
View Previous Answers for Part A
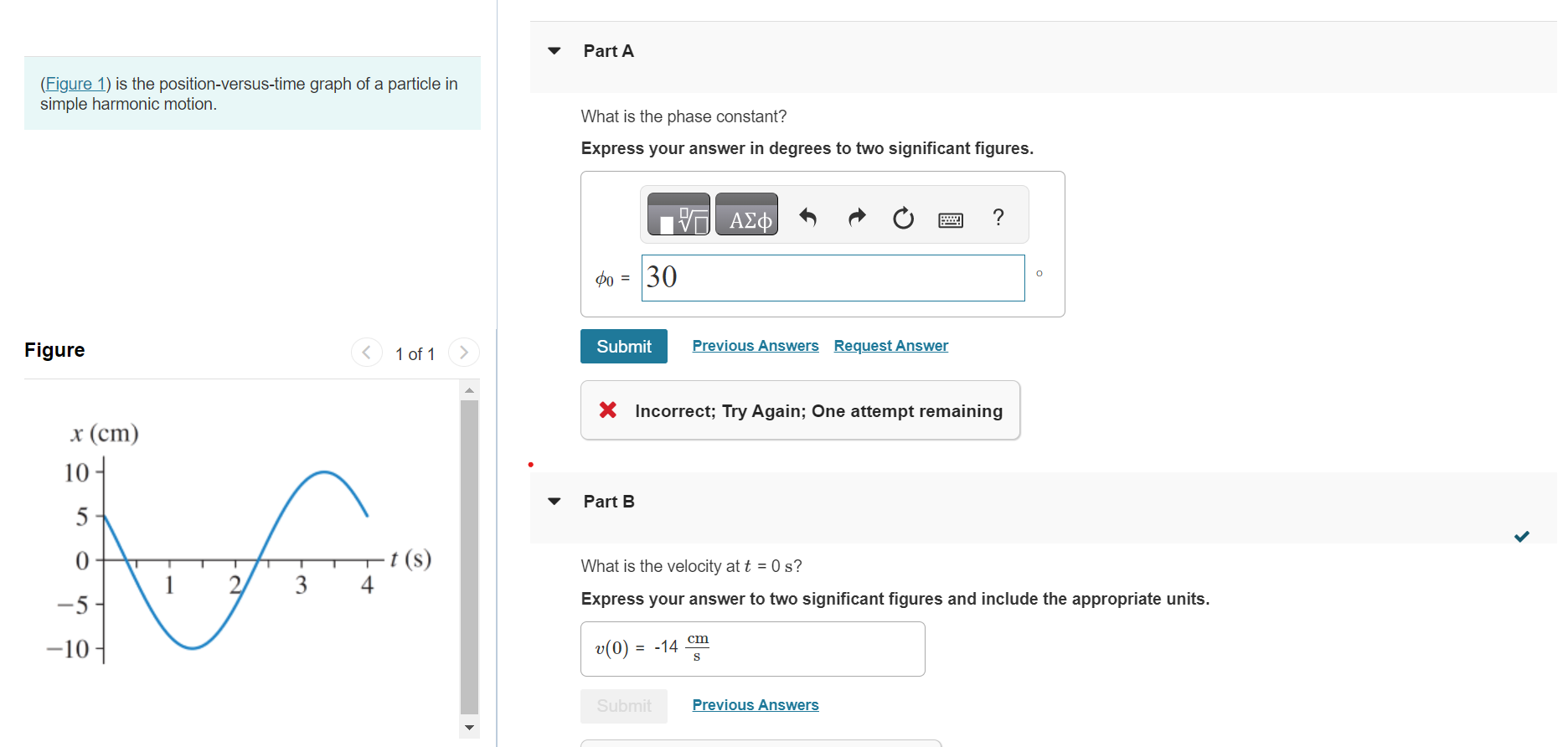click(x=755, y=345)
